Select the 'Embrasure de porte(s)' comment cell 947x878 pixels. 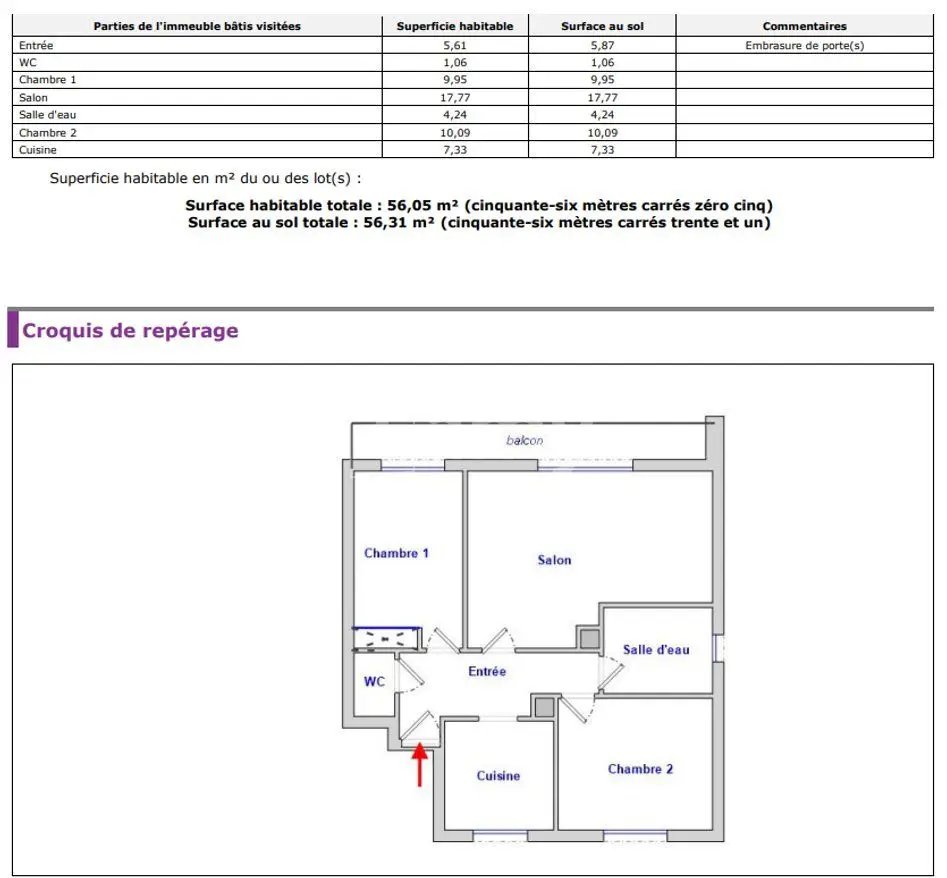804,45
